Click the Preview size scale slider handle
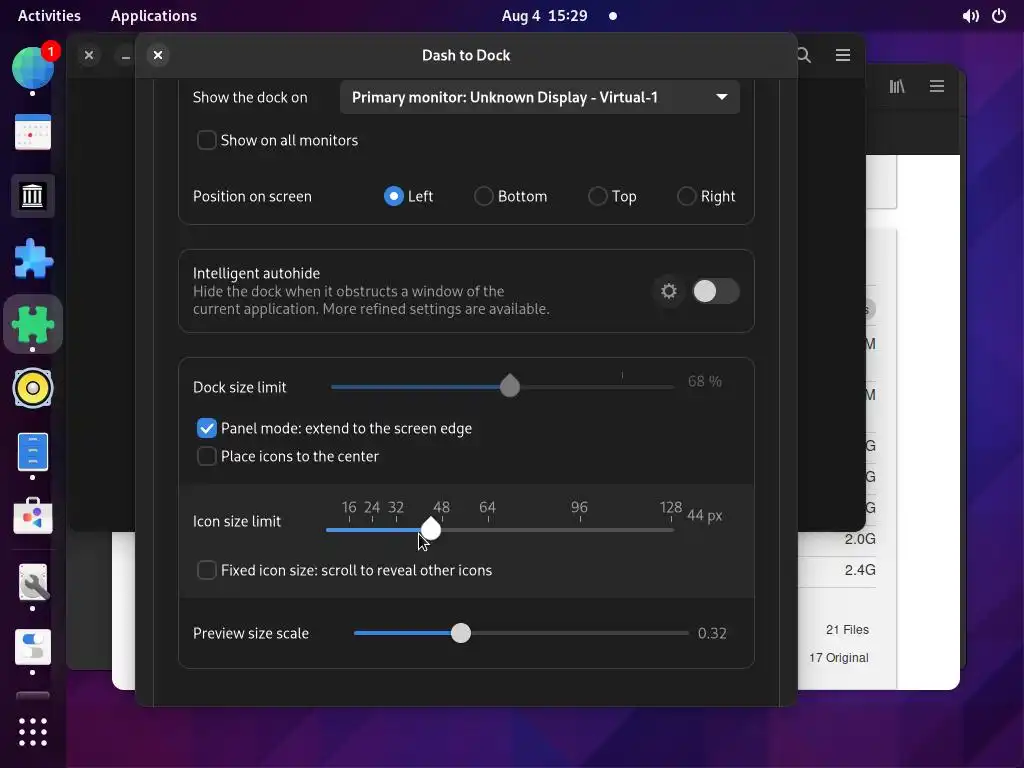The height and width of the screenshot is (768, 1024). pyautogui.click(x=461, y=633)
